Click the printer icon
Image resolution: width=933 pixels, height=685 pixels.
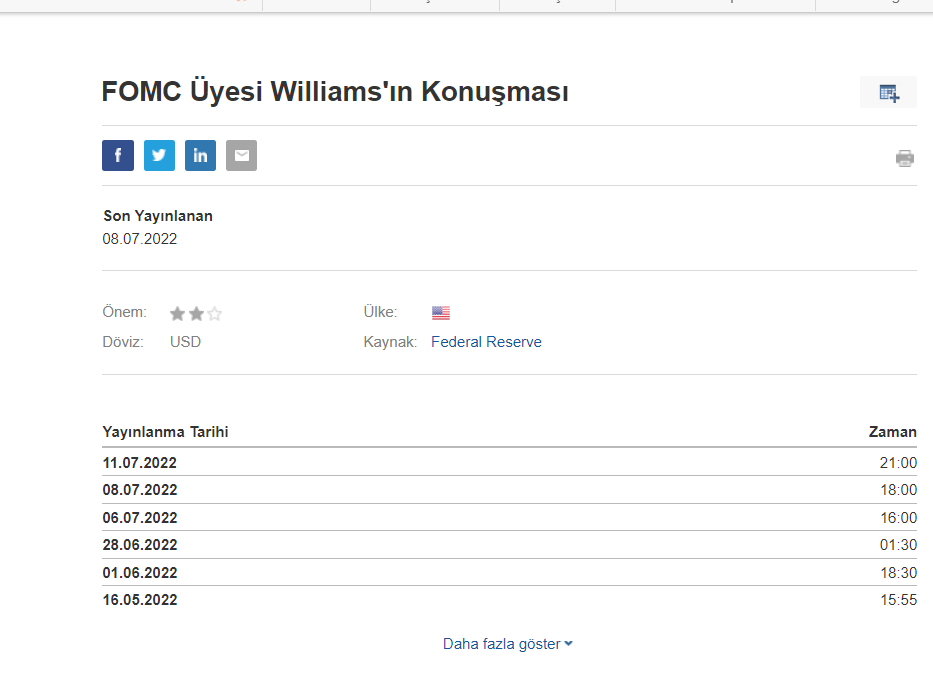[x=905, y=158]
